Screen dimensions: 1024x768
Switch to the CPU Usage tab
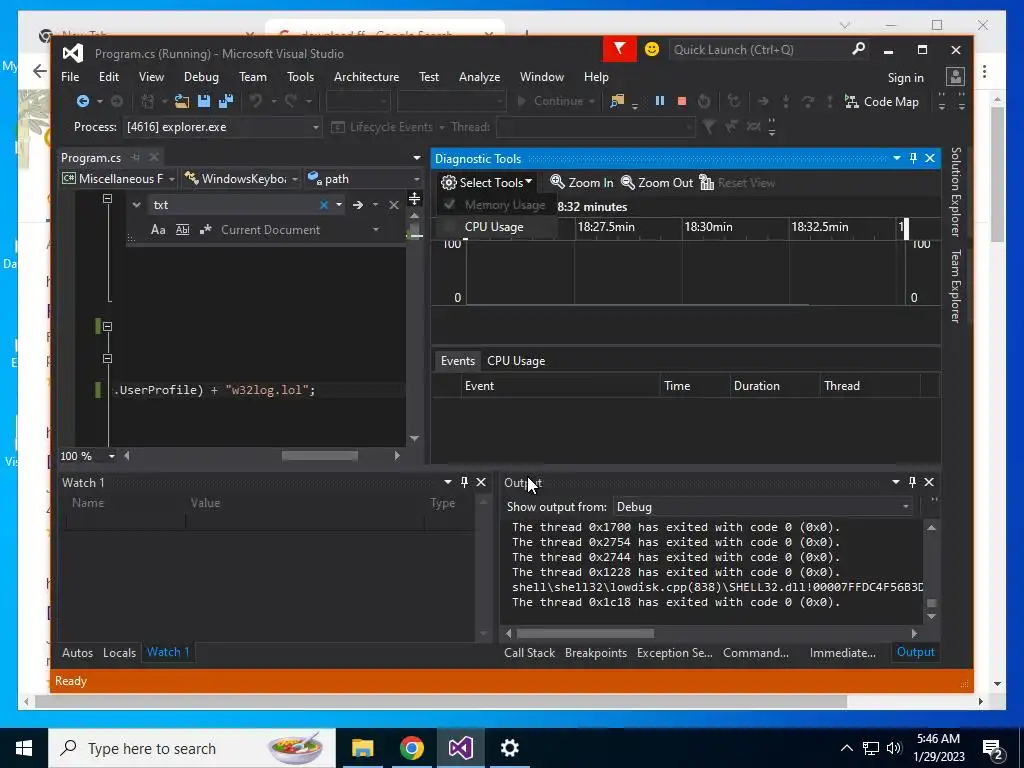pyautogui.click(x=516, y=361)
